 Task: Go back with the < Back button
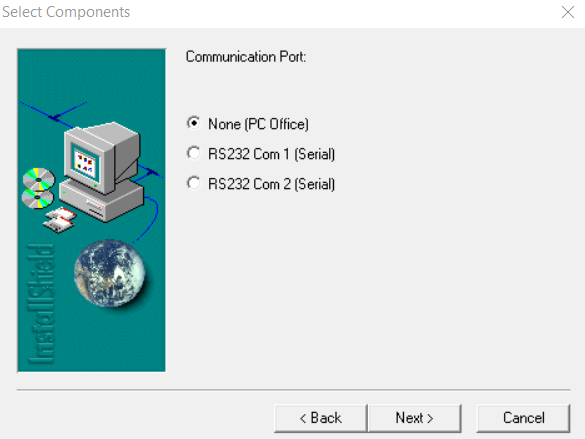[321, 418]
